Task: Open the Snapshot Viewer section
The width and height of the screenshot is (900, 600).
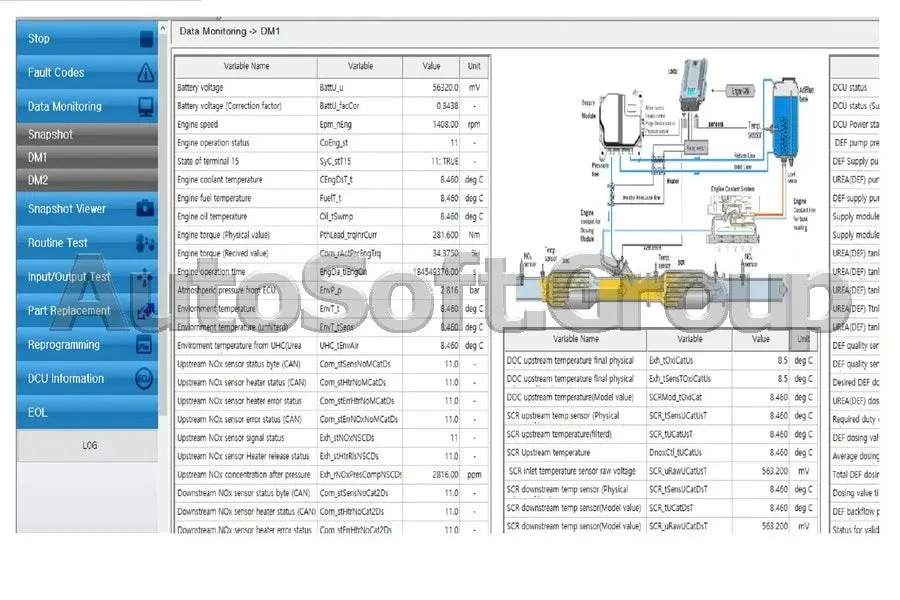Action: 87,208
